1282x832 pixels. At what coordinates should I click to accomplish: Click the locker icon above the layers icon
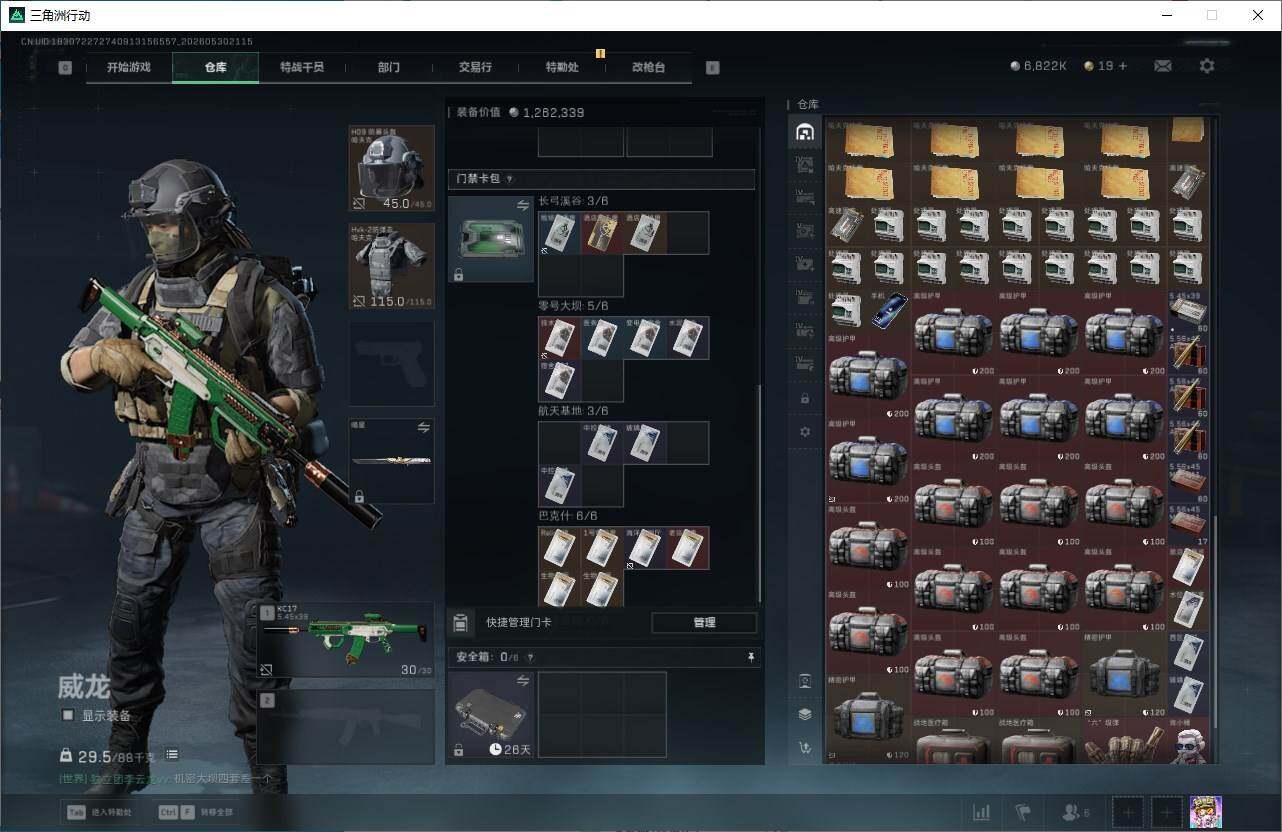(804, 681)
